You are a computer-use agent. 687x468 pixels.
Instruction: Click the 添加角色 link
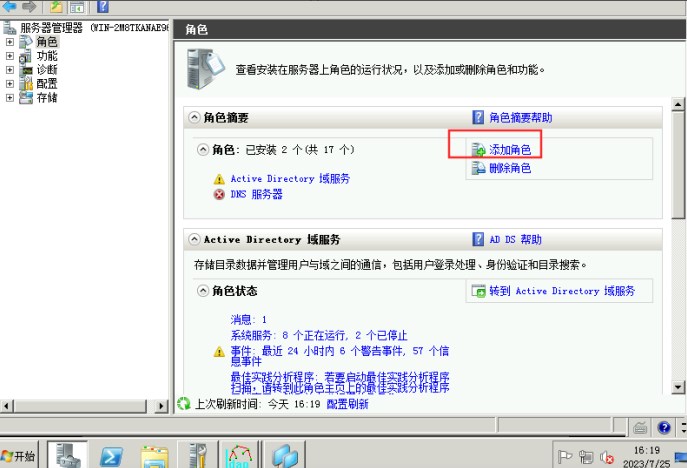(x=510, y=150)
